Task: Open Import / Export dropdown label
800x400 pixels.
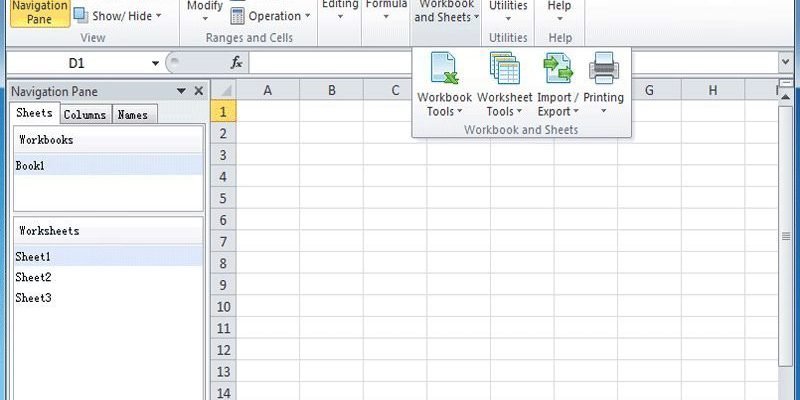Action: coord(558,104)
